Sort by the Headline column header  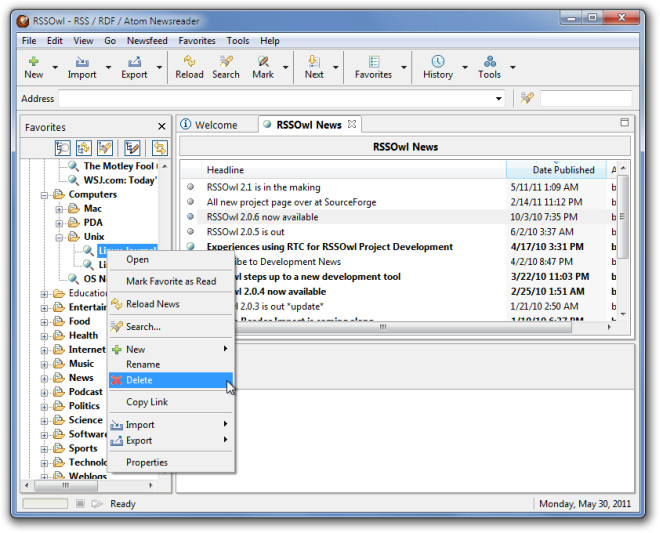click(x=354, y=170)
